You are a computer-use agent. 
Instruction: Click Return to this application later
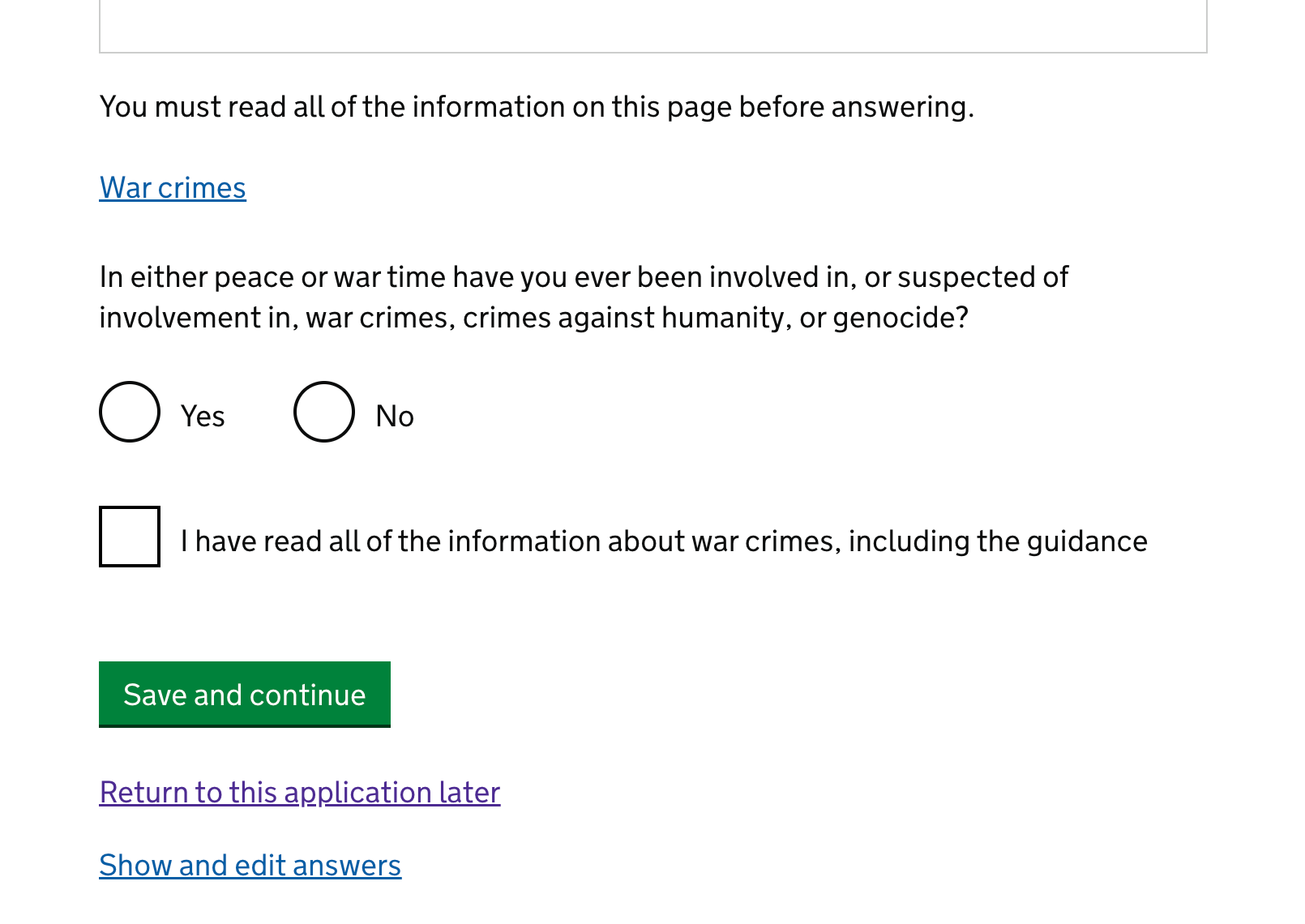click(300, 792)
